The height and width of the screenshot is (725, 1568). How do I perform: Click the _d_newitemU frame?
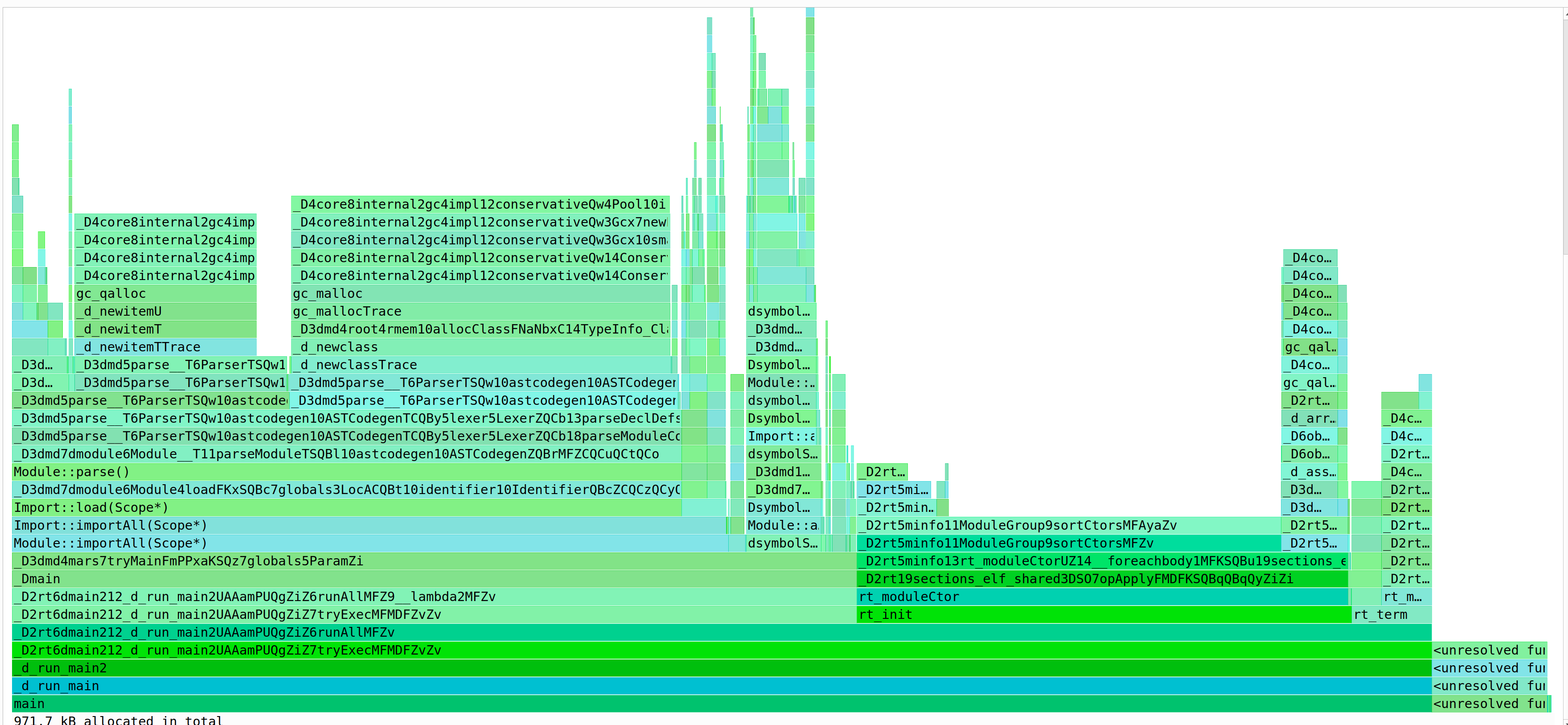(x=165, y=311)
